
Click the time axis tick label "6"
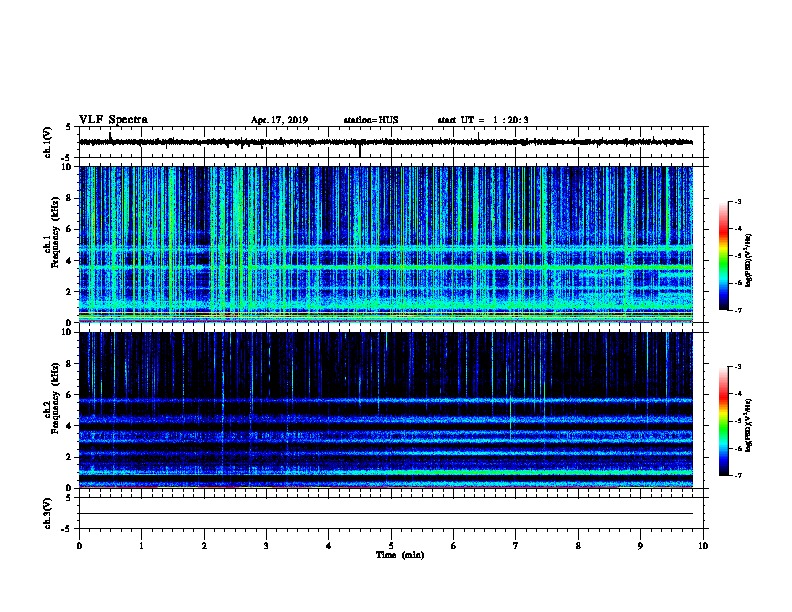coord(454,546)
